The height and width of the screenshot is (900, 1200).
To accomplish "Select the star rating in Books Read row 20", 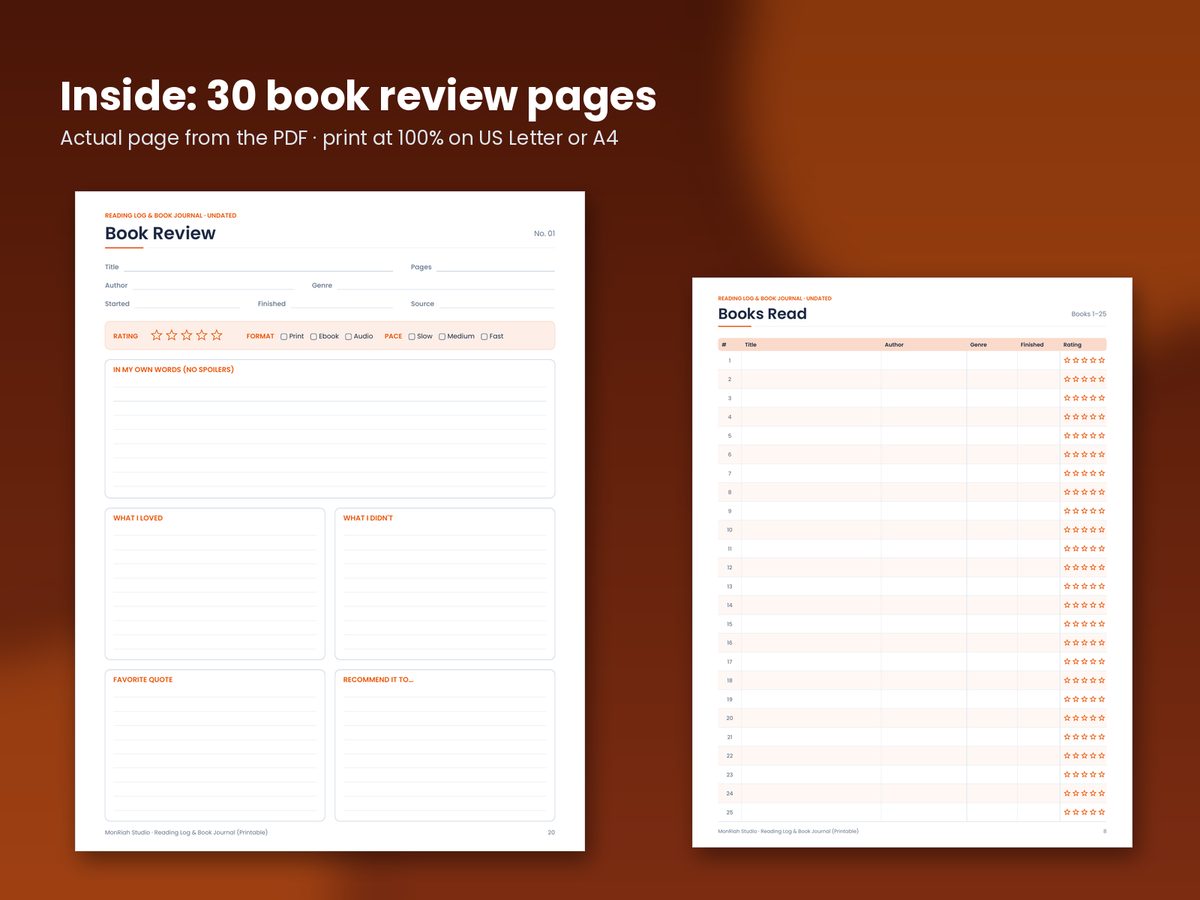I will tap(1084, 718).
